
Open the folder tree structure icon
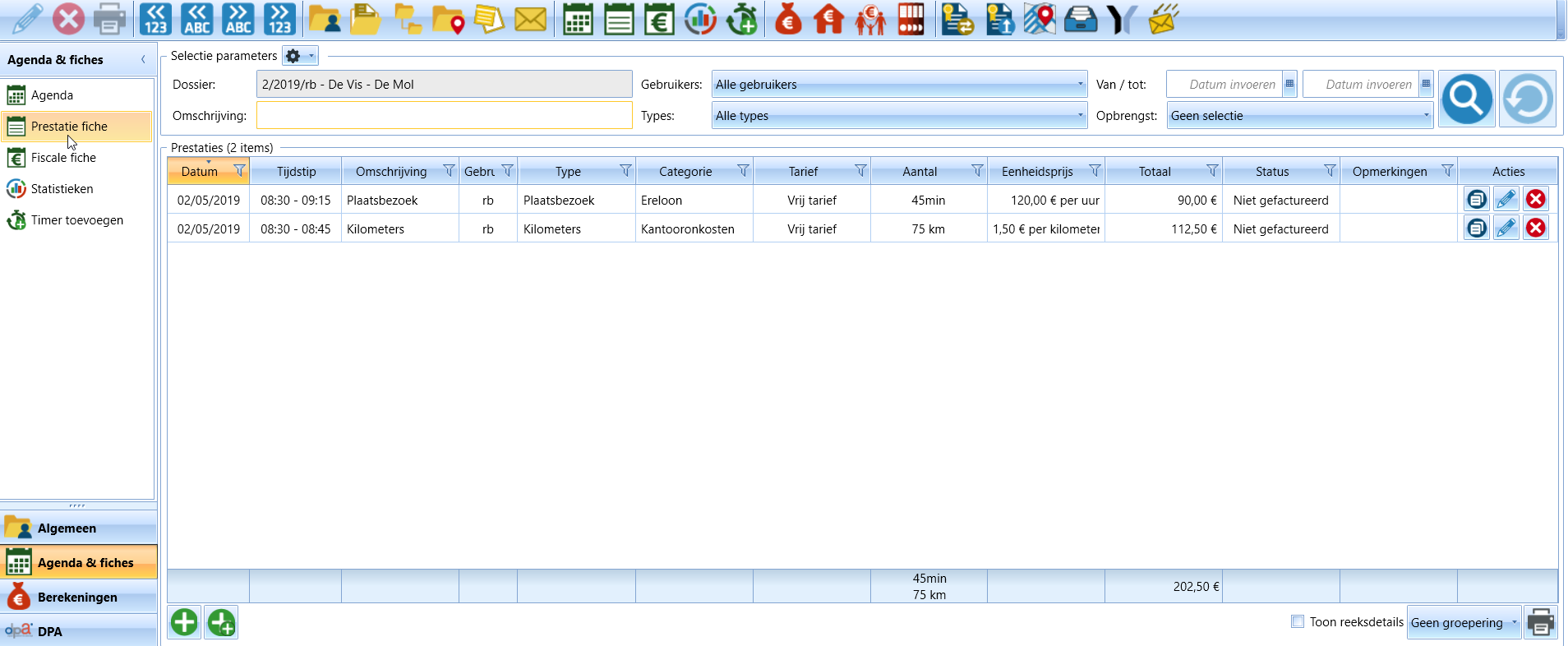[x=407, y=19]
